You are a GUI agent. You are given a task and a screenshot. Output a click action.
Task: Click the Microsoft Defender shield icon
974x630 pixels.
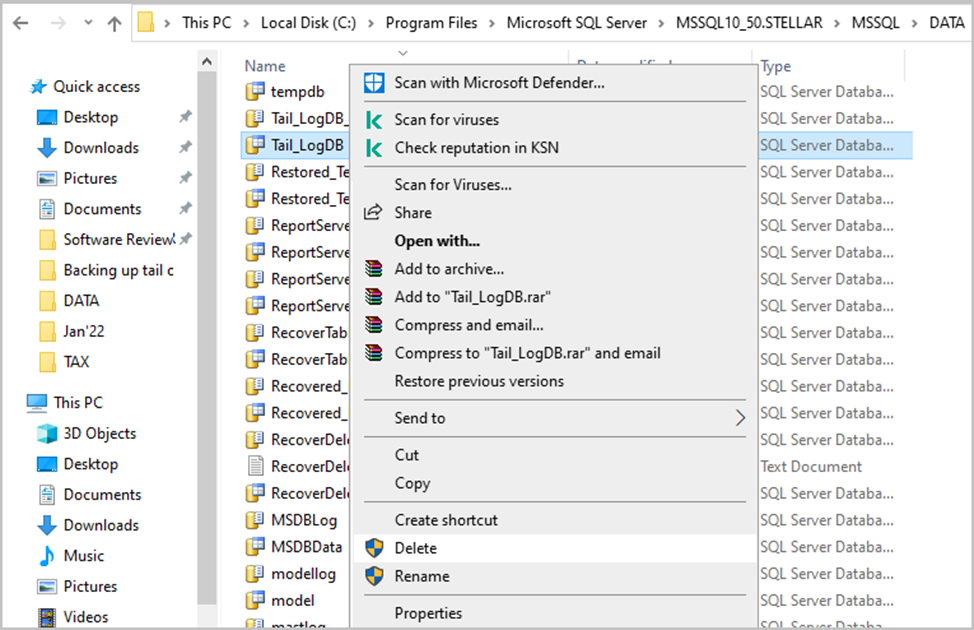(374, 83)
